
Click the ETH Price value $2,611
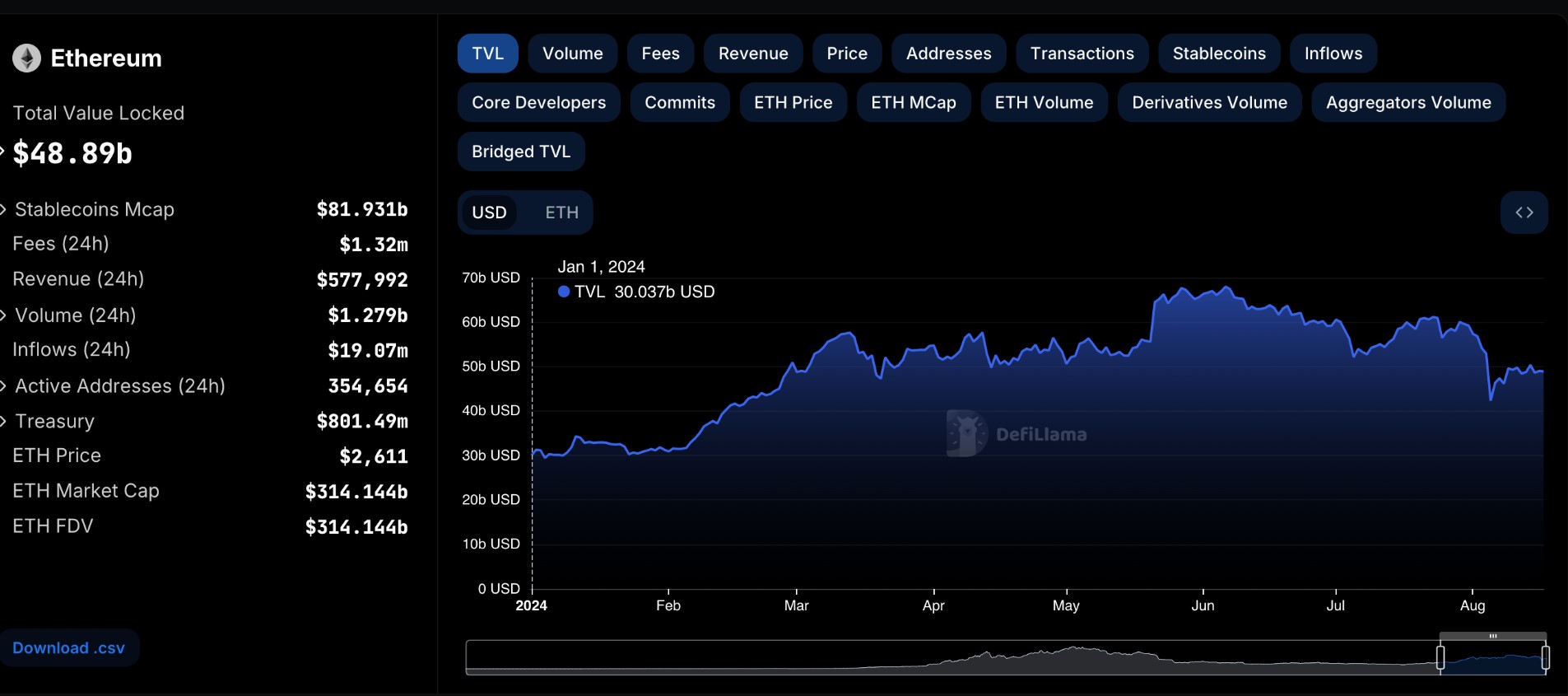click(x=374, y=456)
